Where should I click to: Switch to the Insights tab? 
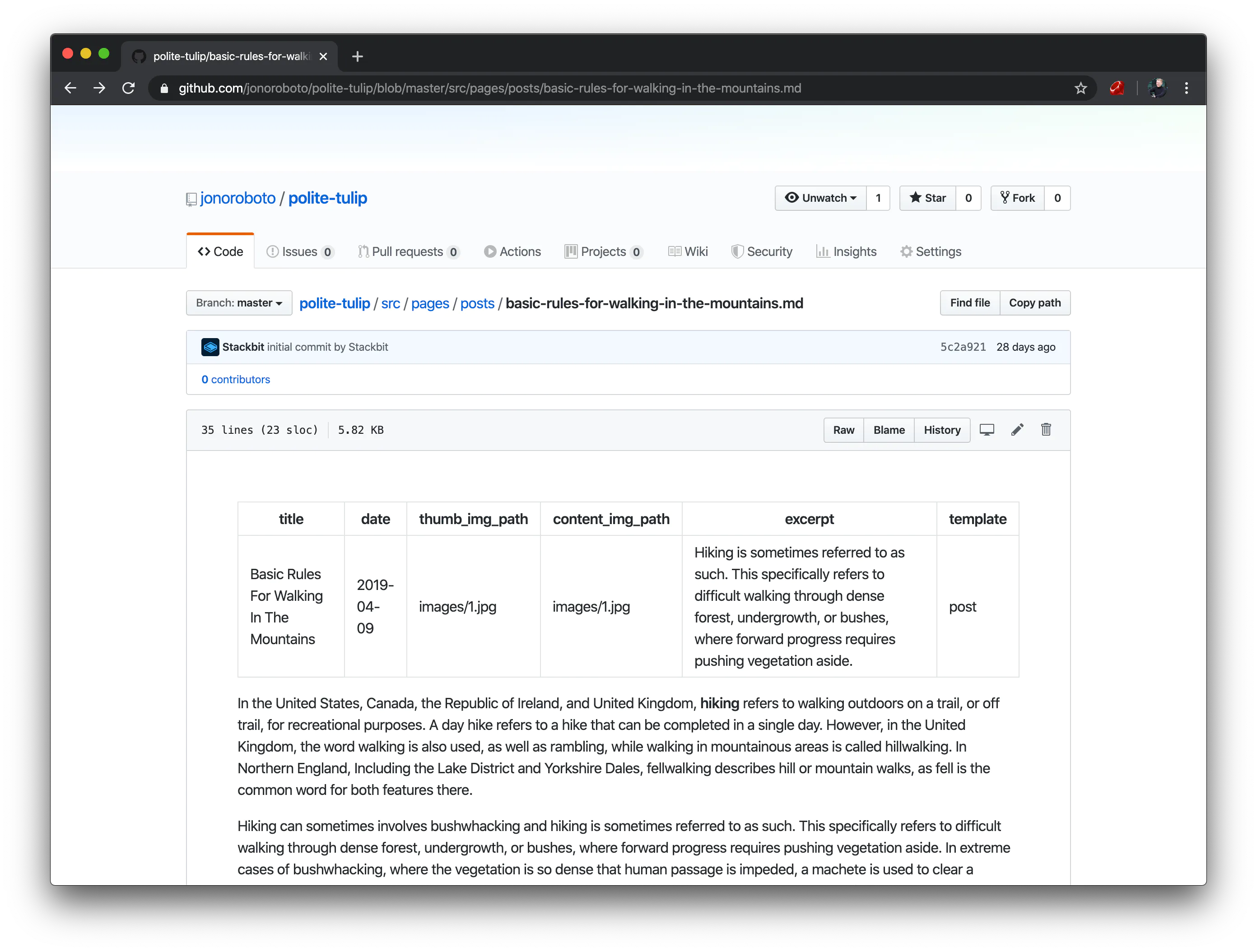[x=846, y=251]
